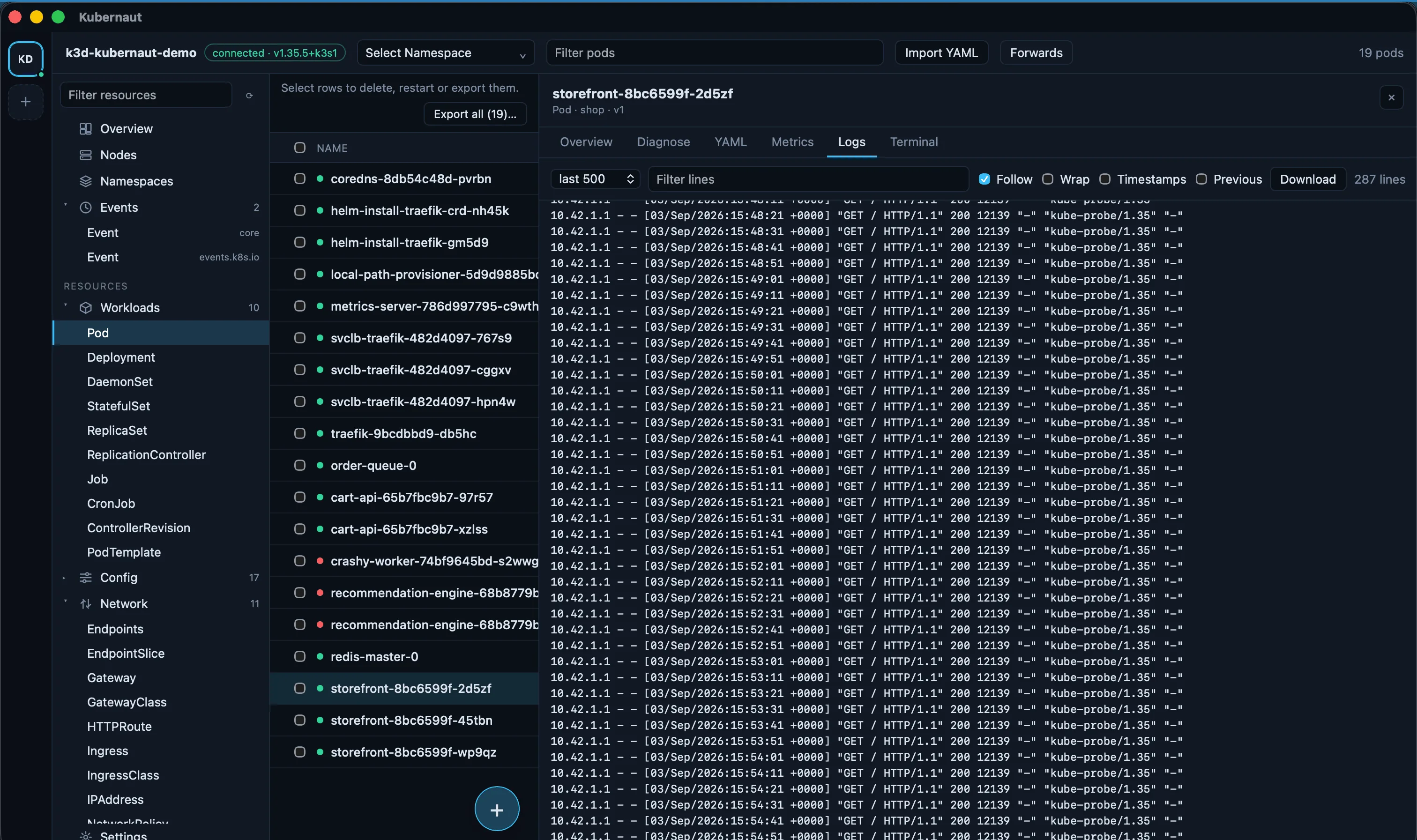Select StatefulSet in Workloads tree
Image resolution: width=1417 pixels, height=840 pixels.
[161, 407]
